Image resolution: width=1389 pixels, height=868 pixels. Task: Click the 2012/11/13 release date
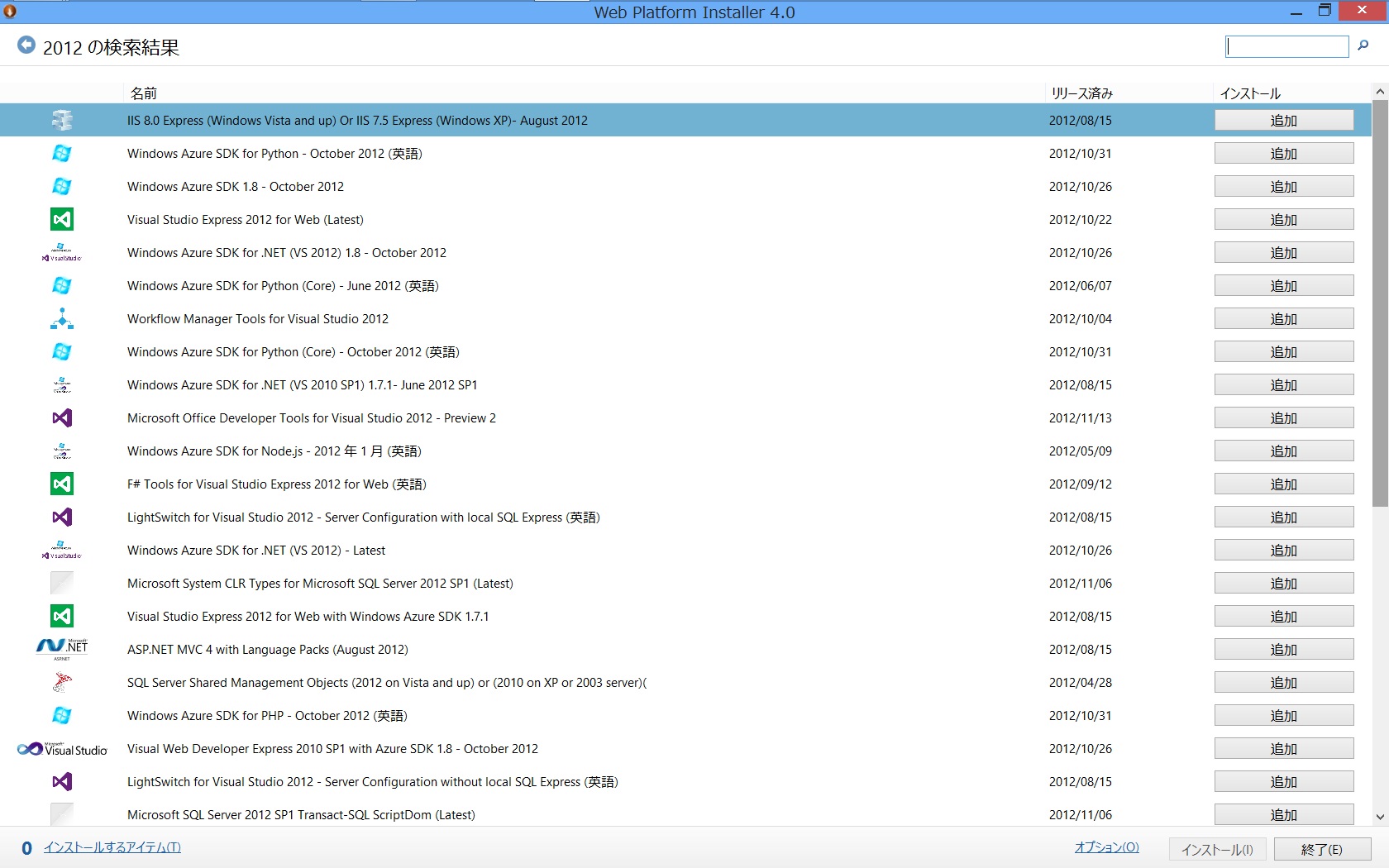1081,418
